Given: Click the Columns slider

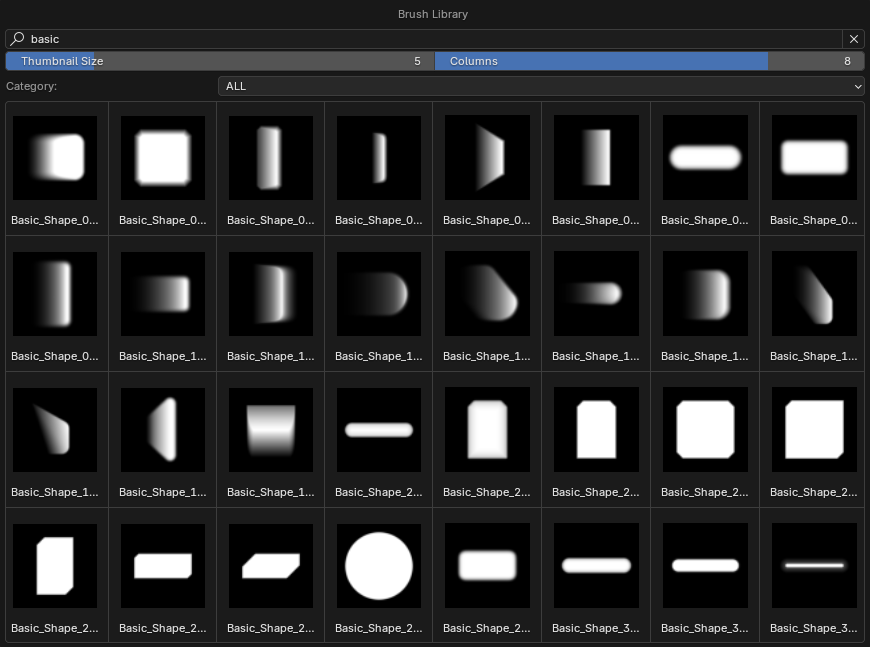Looking at the screenshot, I should [x=649, y=61].
